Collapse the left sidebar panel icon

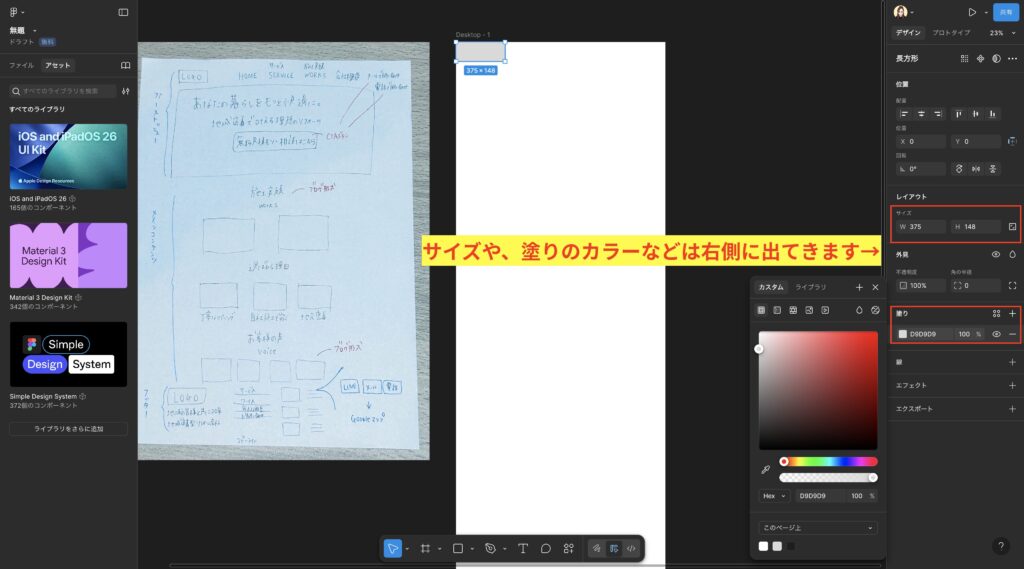click(x=123, y=12)
